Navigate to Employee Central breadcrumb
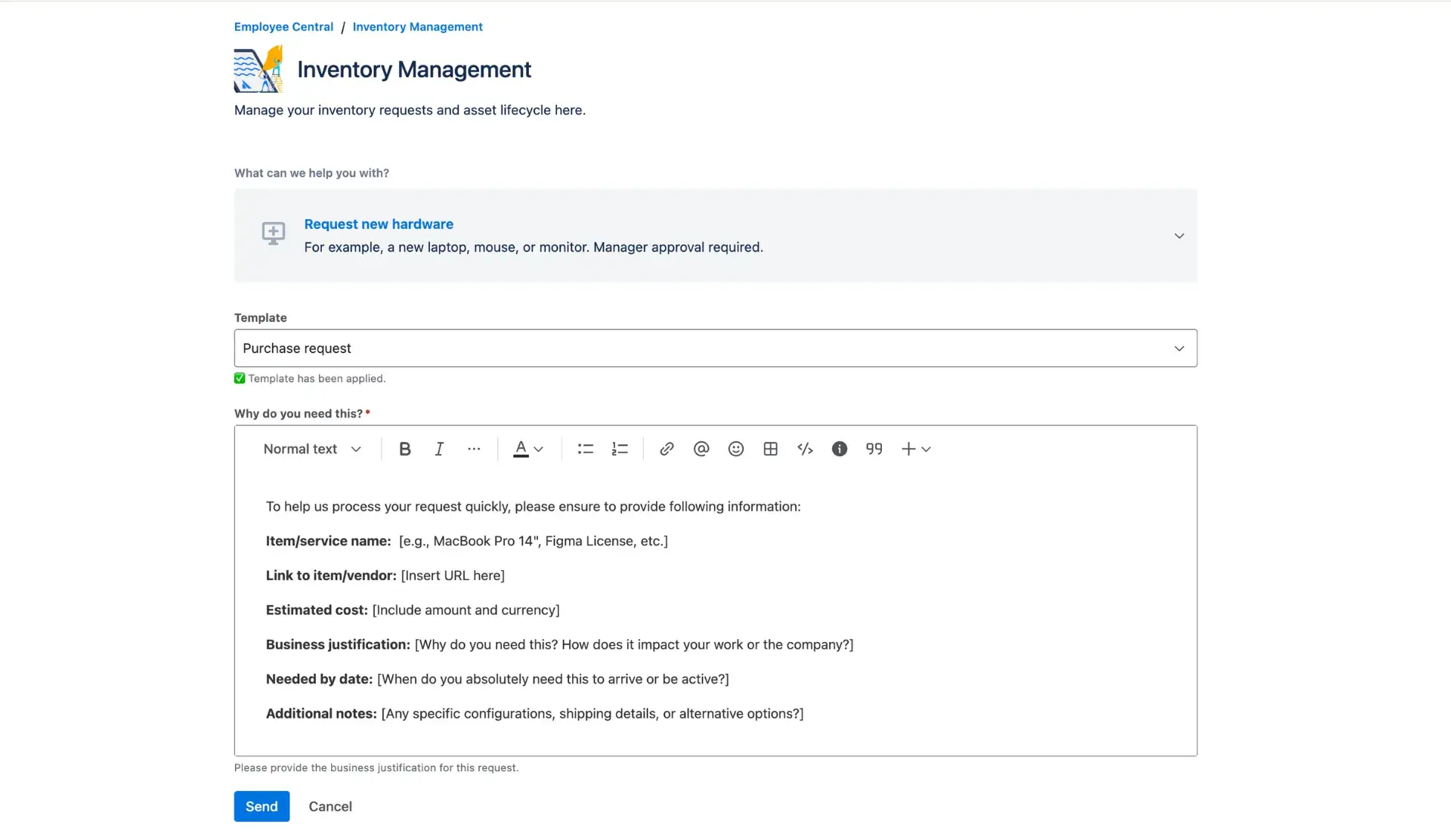This screenshot has width=1451, height=840. (283, 26)
